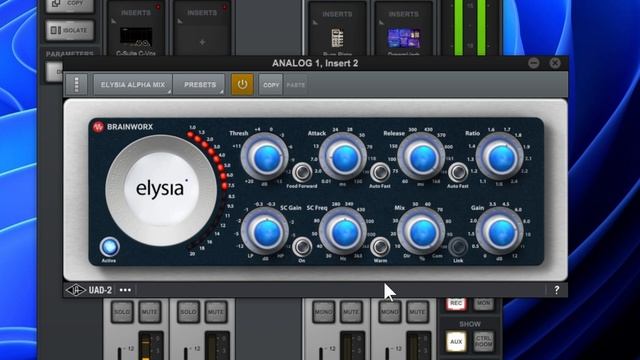Show the CTRL ROOM panel
The height and width of the screenshot is (360, 640).
tap(483, 341)
